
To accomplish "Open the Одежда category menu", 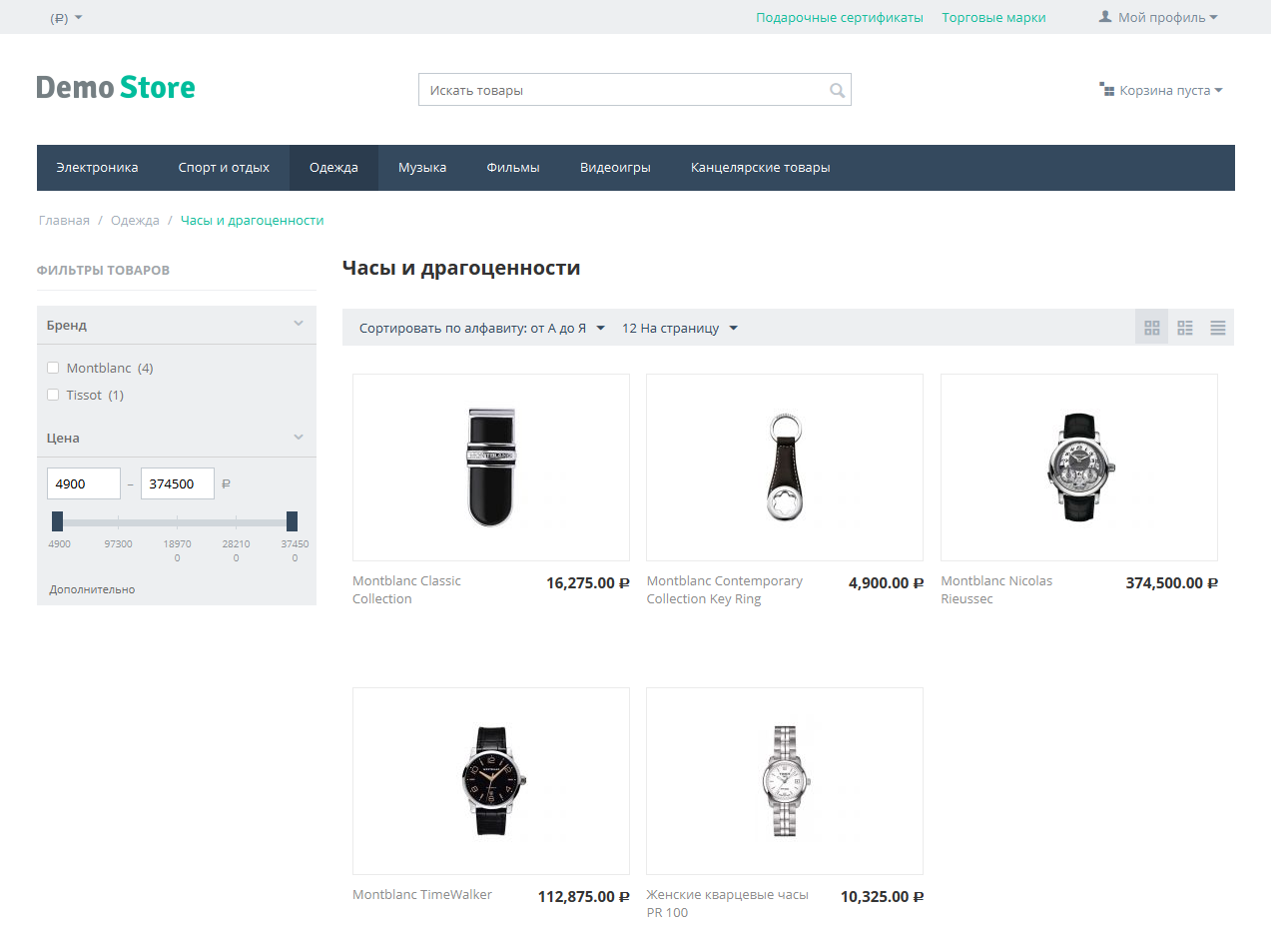I will click(333, 168).
